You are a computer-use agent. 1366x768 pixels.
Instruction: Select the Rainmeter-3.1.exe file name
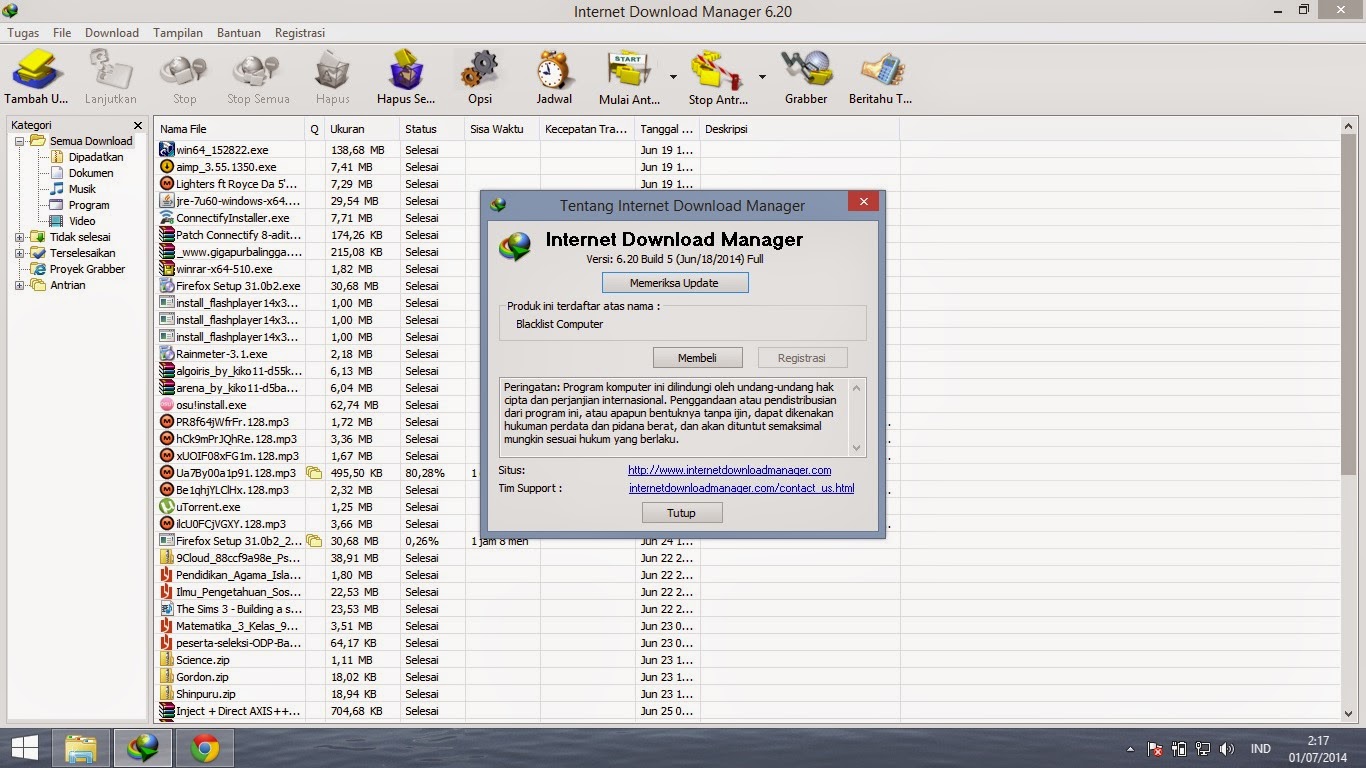pyautogui.click(x=222, y=354)
